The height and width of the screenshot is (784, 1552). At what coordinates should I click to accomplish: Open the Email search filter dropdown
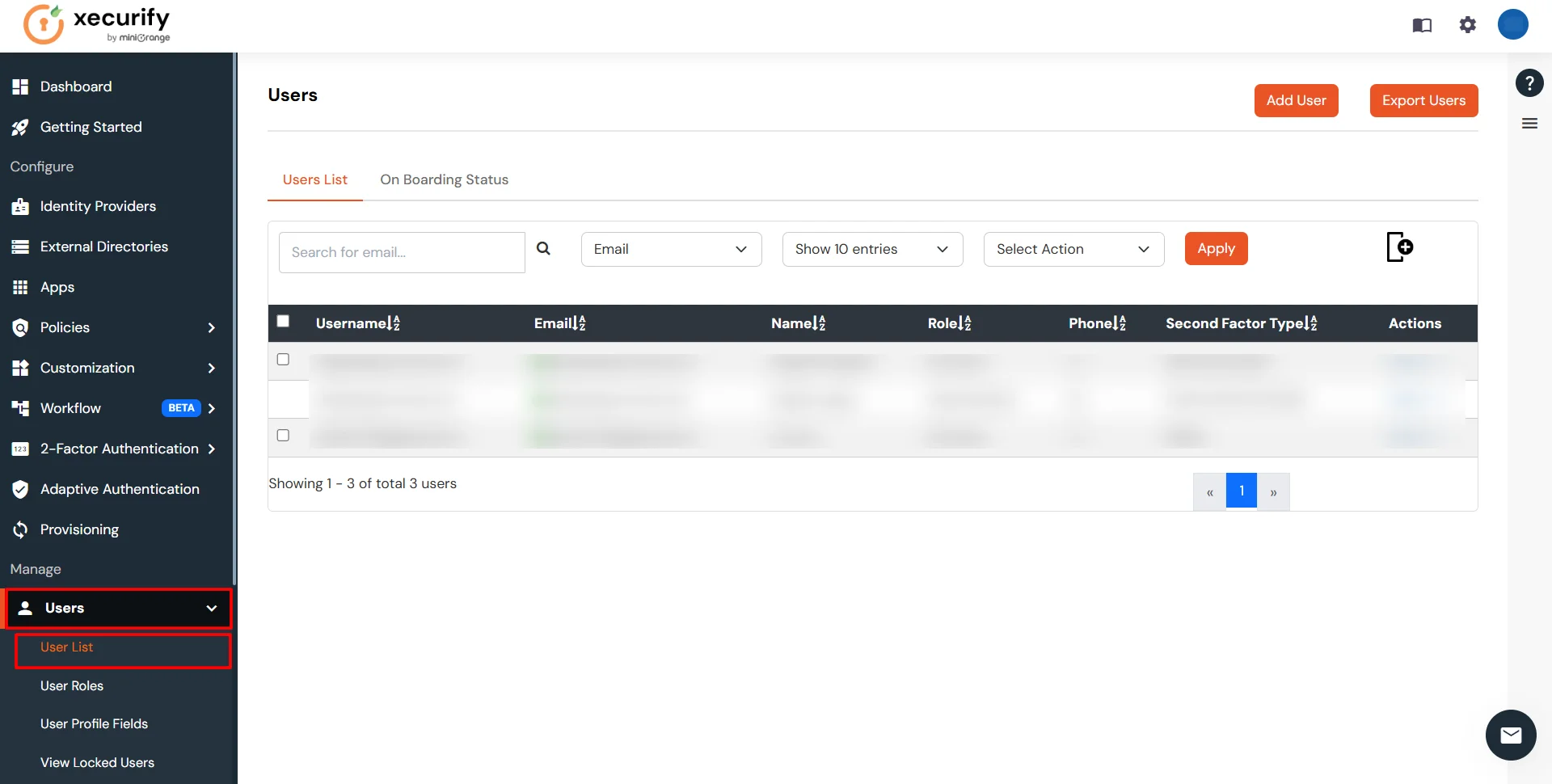671,249
